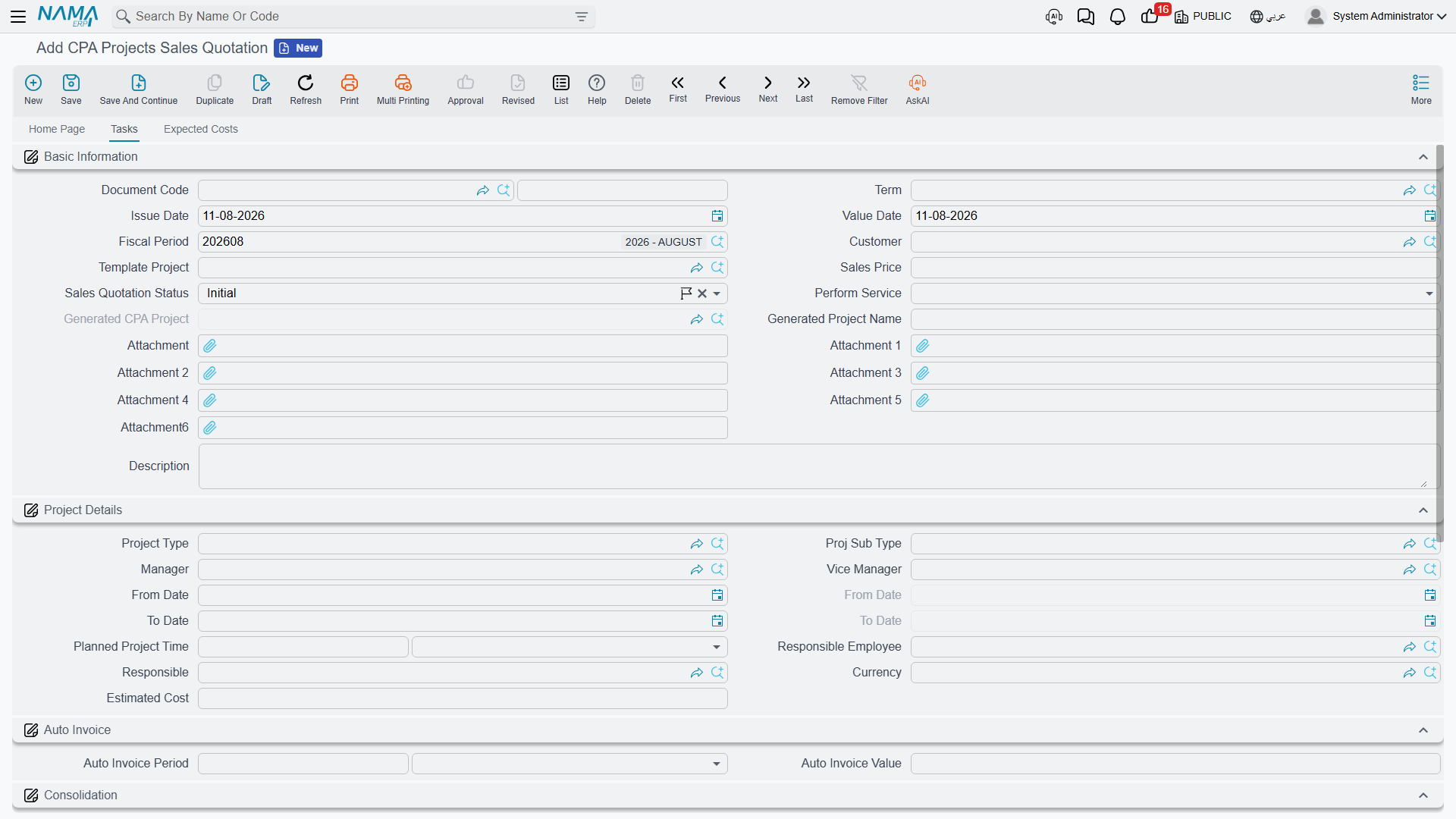The width and height of the screenshot is (1456, 819).
Task: Open the chat messages icon
Action: (1085, 17)
